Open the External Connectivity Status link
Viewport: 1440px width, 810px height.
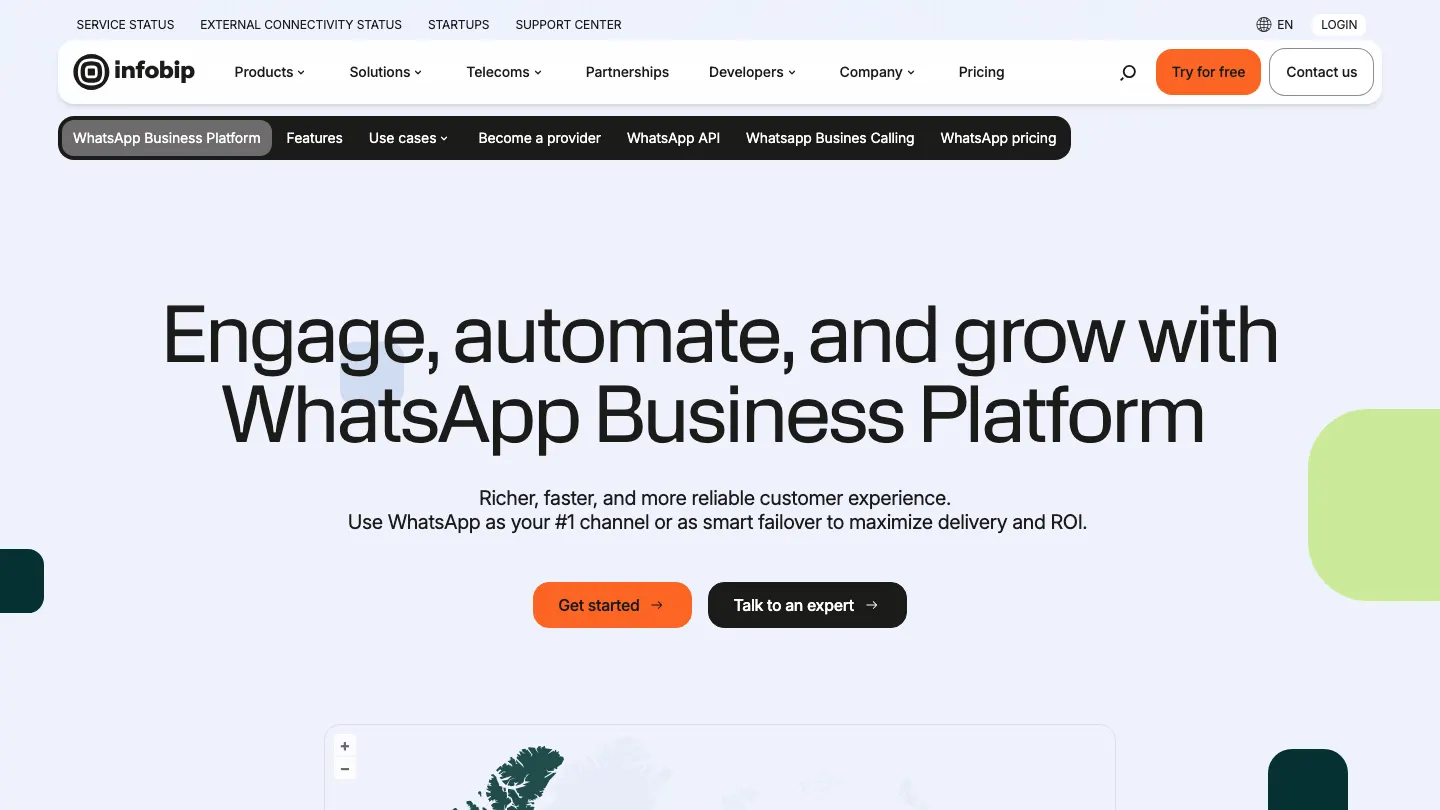pos(301,24)
